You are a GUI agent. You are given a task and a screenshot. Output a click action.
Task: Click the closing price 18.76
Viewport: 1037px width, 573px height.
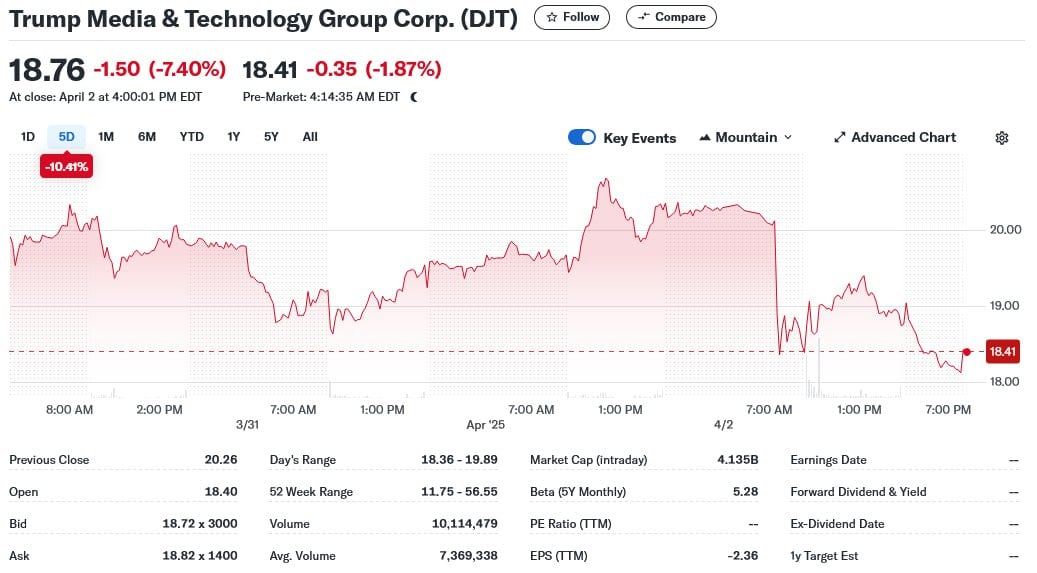(x=47, y=69)
